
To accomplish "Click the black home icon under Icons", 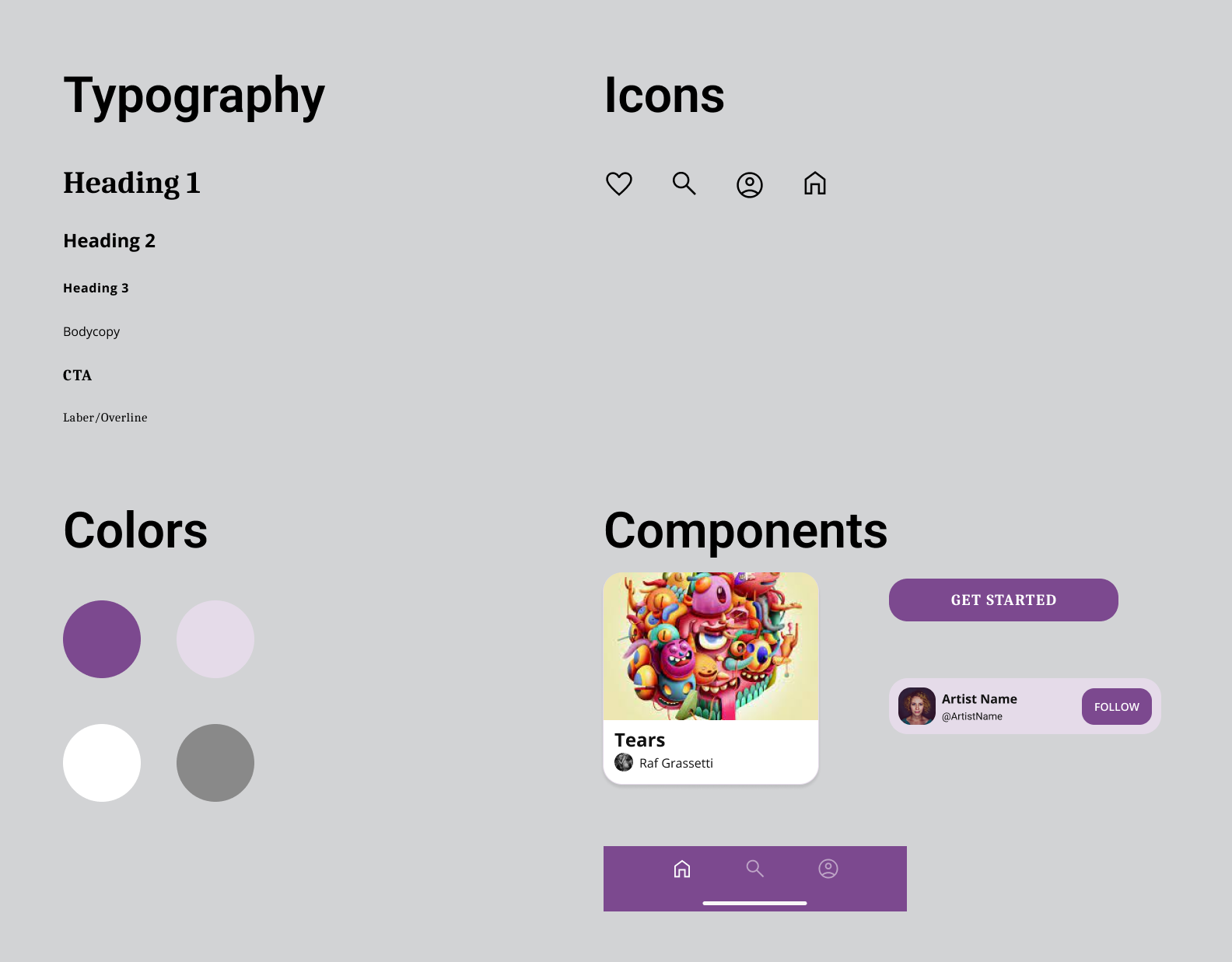I will [x=815, y=184].
